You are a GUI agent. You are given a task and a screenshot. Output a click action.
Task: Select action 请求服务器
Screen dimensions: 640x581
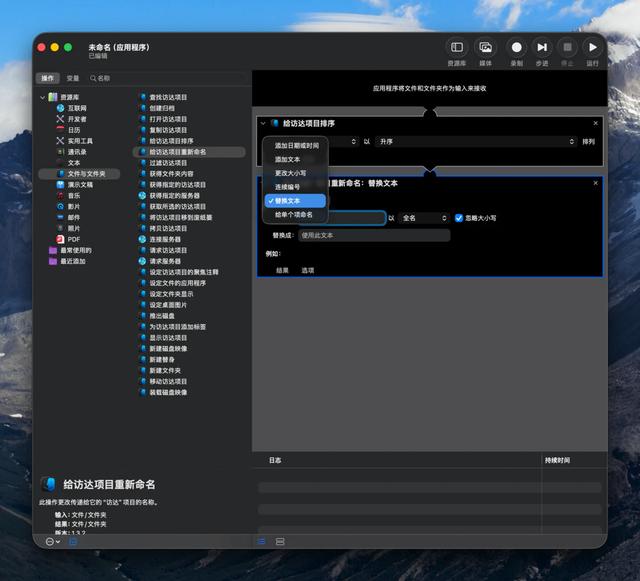click(x=165, y=261)
